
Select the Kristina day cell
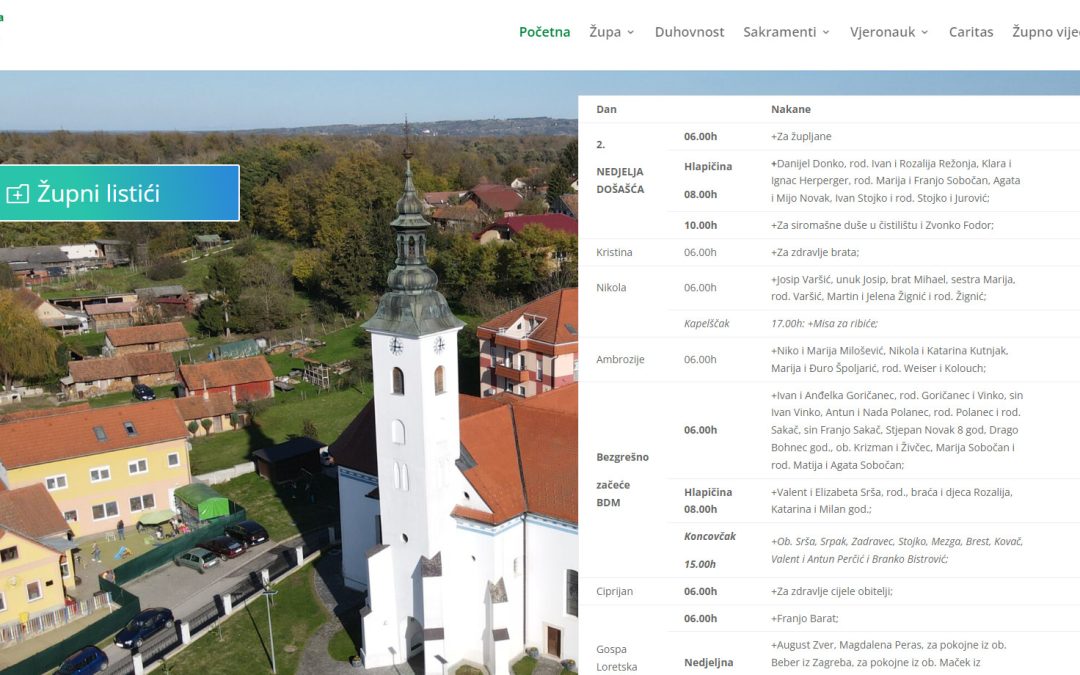[614, 252]
